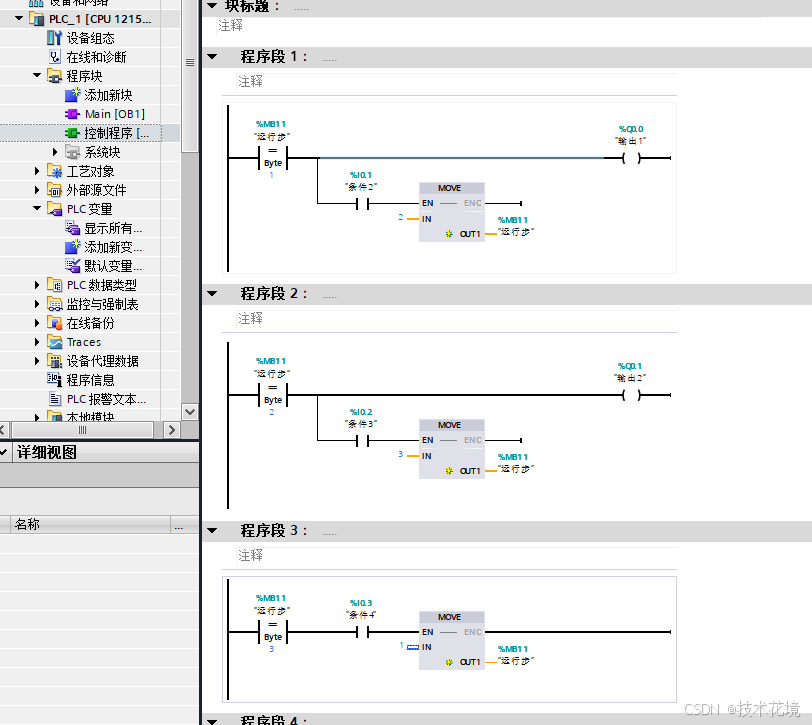Select Byte compare contact in 程序段 2
This screenshot has height=725, width=812.
(x=273, y=395)
